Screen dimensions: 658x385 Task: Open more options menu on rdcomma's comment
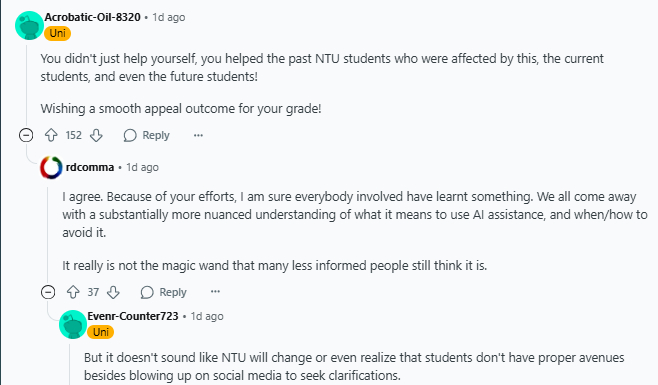tap(215, 291)
